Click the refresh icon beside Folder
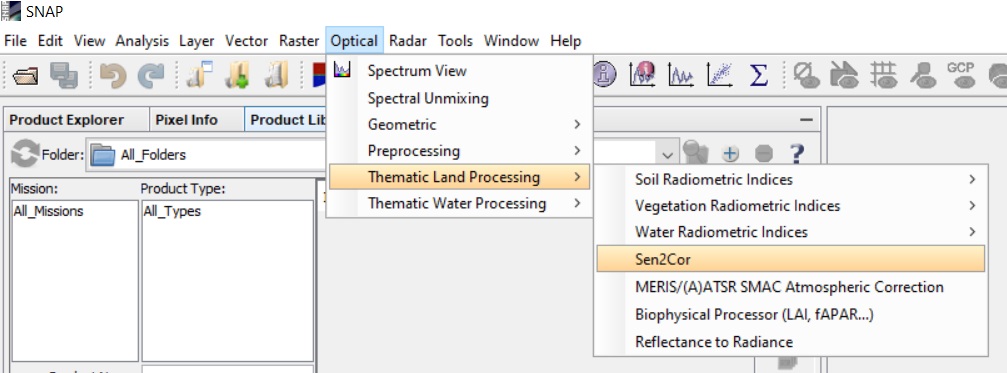The image size is (1007, 373). pos(25,154)
